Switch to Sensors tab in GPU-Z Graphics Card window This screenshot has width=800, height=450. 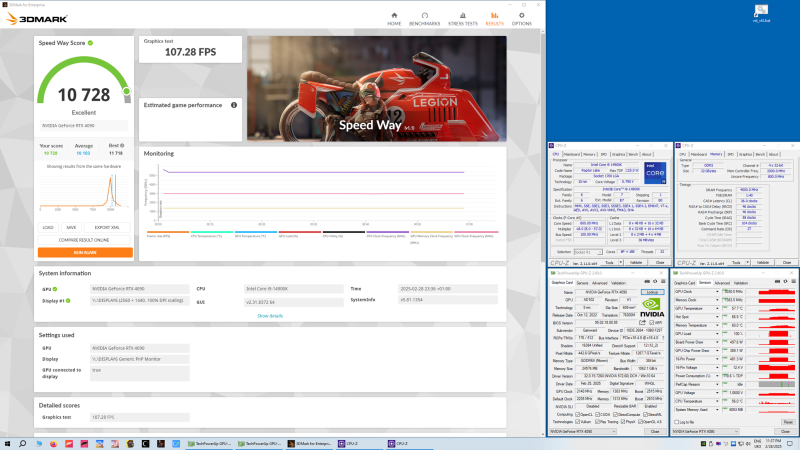[582, 283]
